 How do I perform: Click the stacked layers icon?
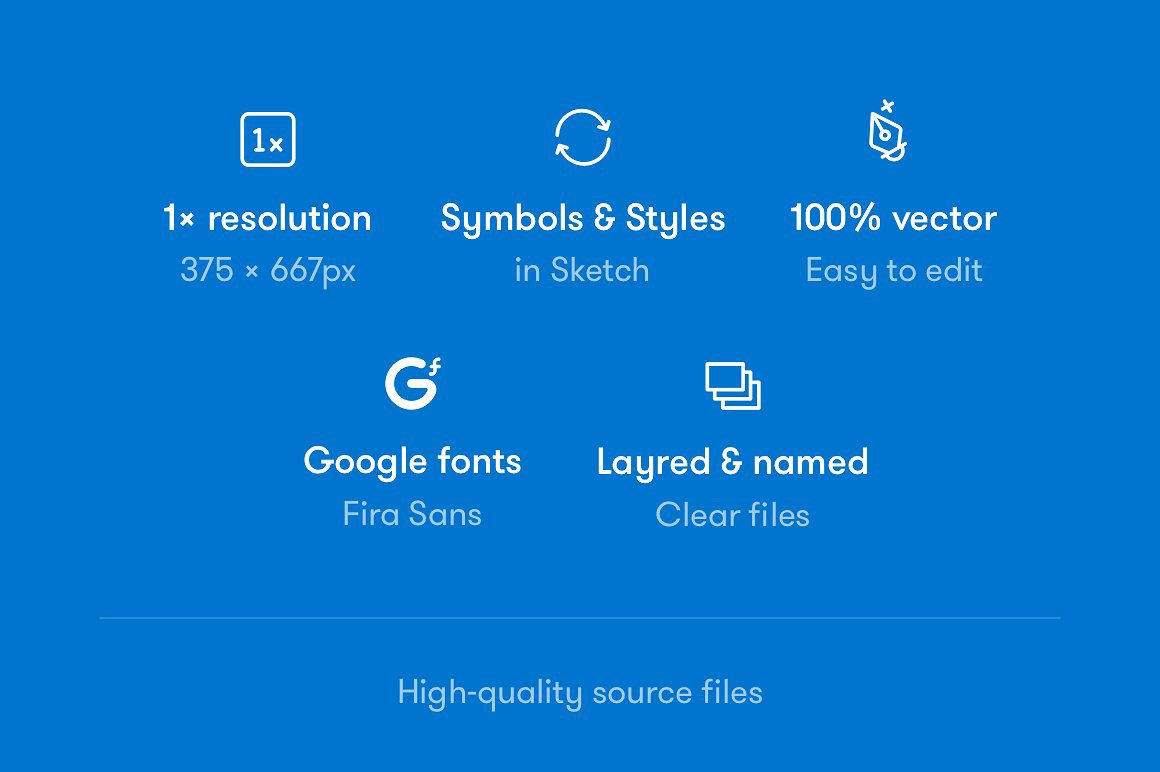(x=732, y=385)
